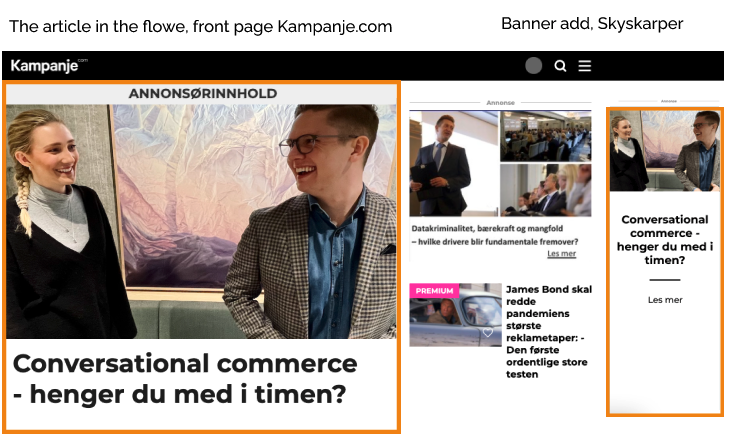729x435 pixels.
Task: Click the James Bond car thumbnail
Action: click(456, 315)
